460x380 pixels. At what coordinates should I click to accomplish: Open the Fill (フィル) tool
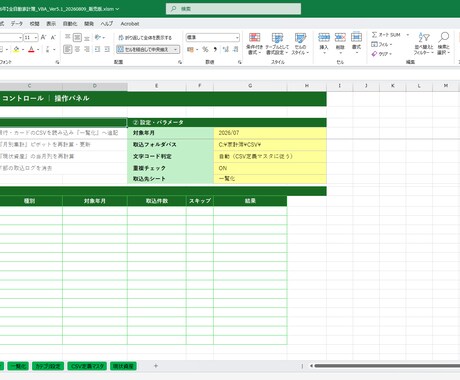(381, 44)
